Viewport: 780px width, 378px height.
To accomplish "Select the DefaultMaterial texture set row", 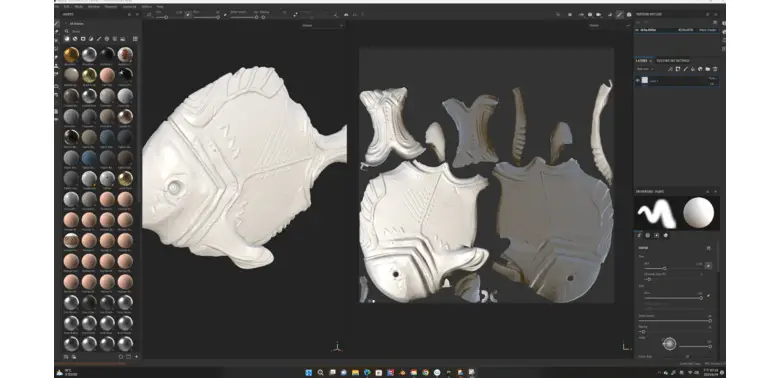I will [x=677, y=30].
